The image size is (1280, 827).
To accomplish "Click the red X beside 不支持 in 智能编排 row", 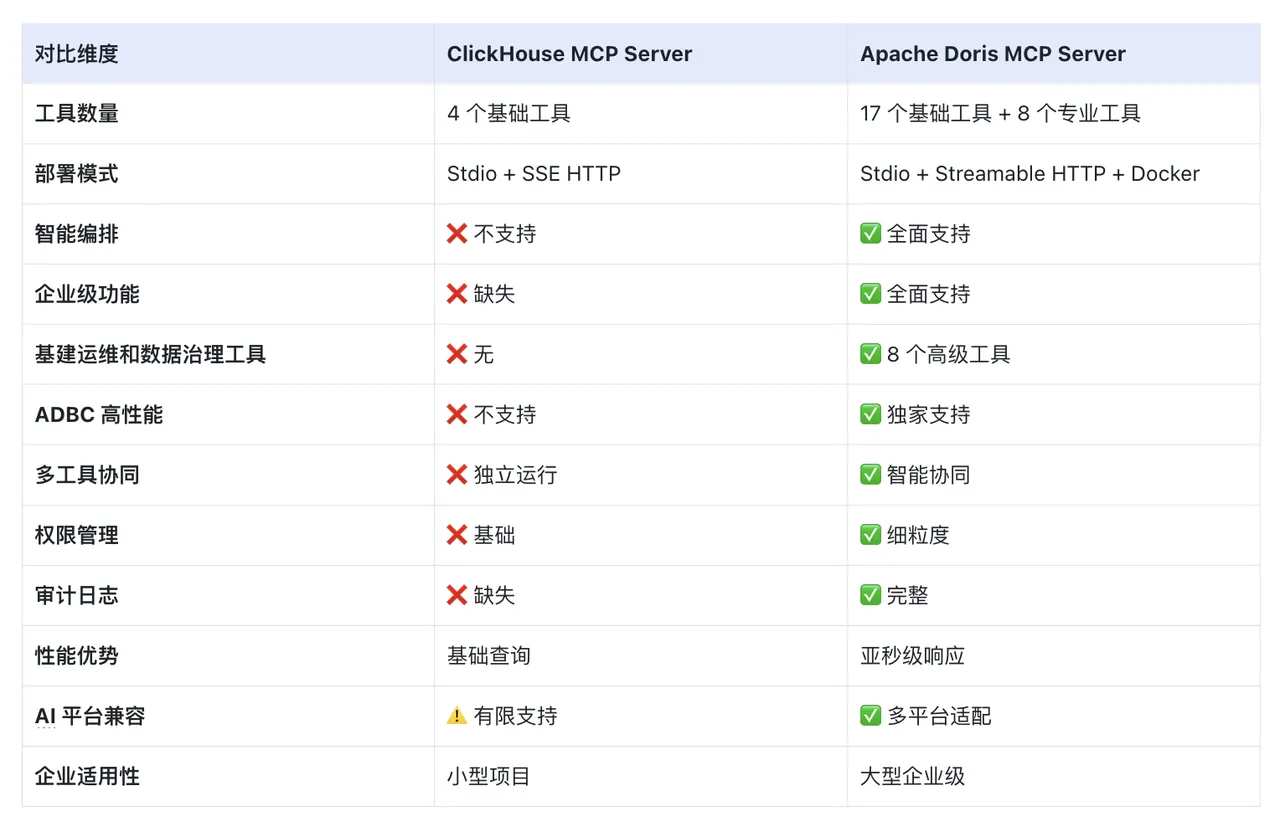I will pos(457,234).
